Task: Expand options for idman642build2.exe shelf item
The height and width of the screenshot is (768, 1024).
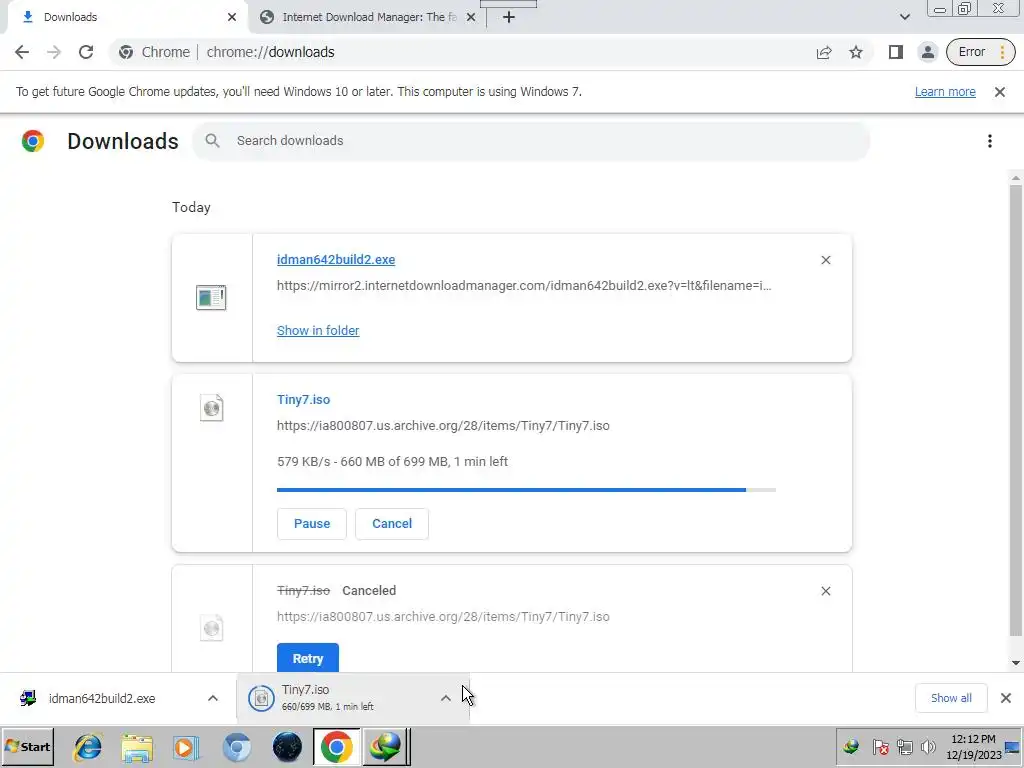Action: click(x=213, y=698)
